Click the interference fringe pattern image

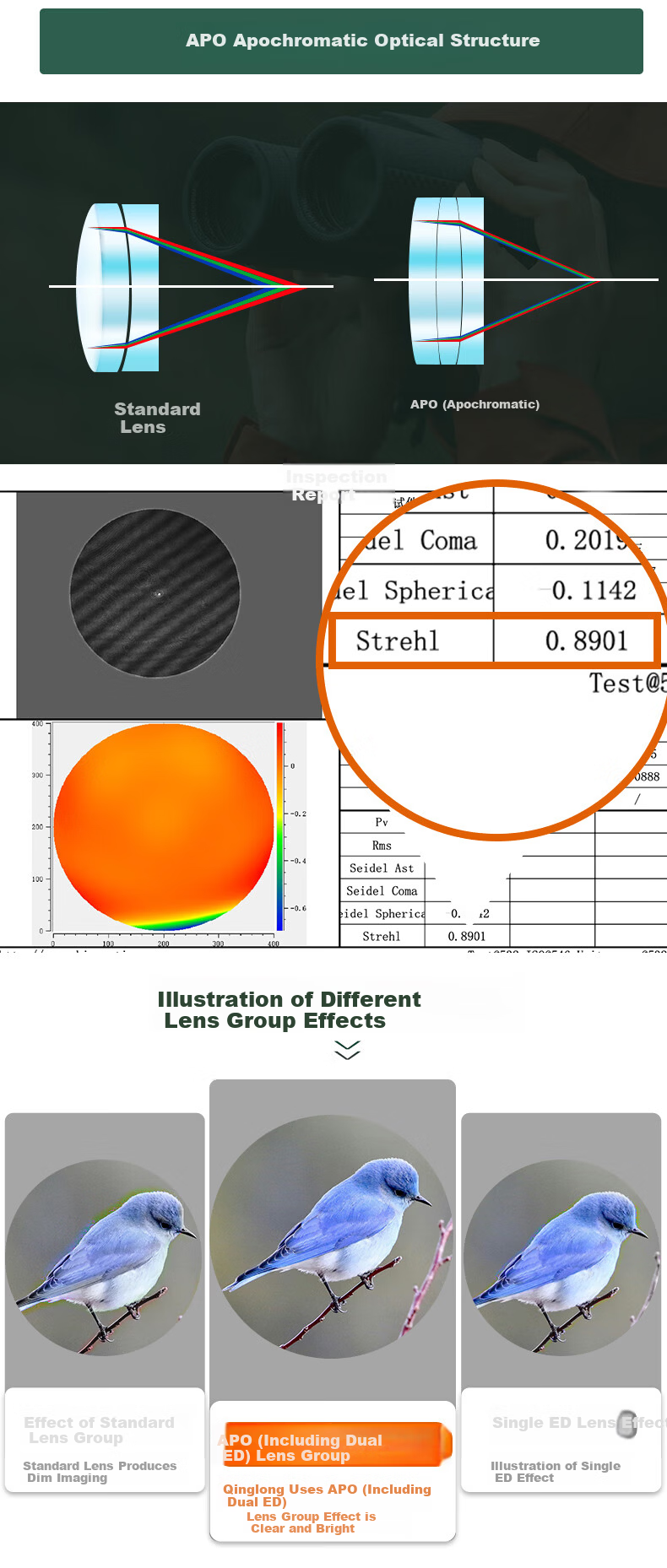[x=155, y=593]
